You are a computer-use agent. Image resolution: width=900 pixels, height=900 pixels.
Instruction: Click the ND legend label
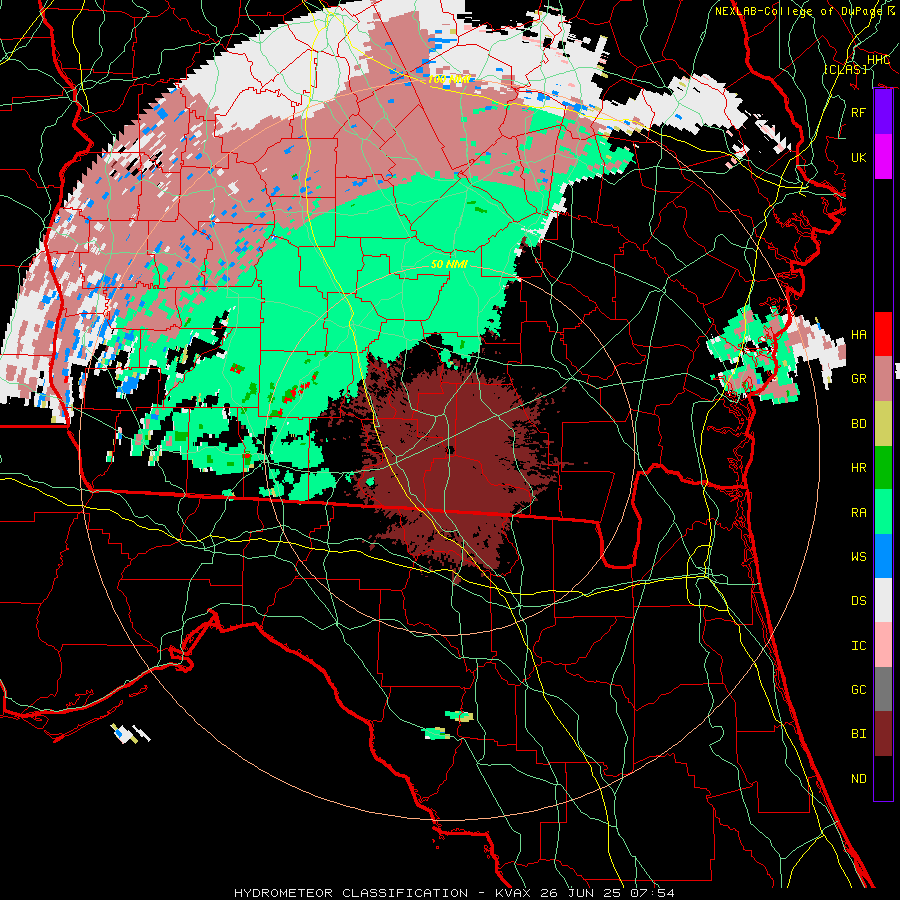[859, 779]
